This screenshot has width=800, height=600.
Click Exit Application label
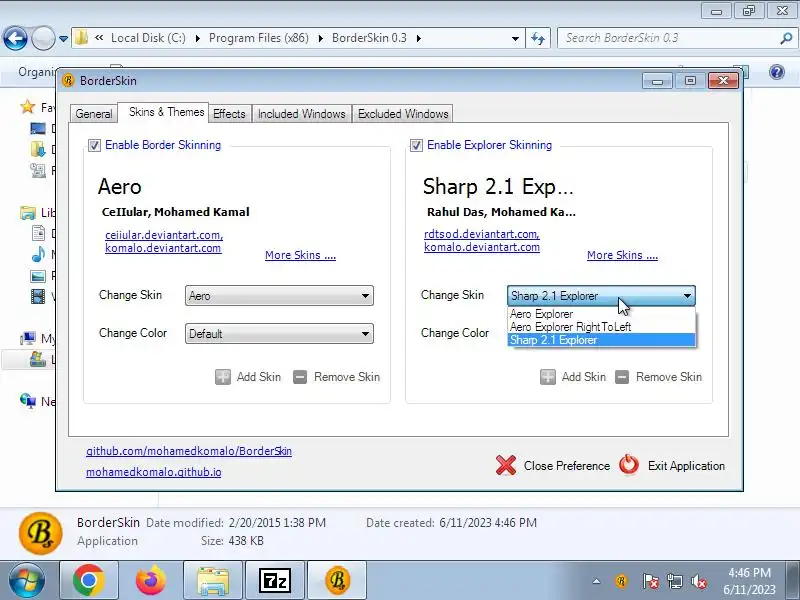pos(686,466)
